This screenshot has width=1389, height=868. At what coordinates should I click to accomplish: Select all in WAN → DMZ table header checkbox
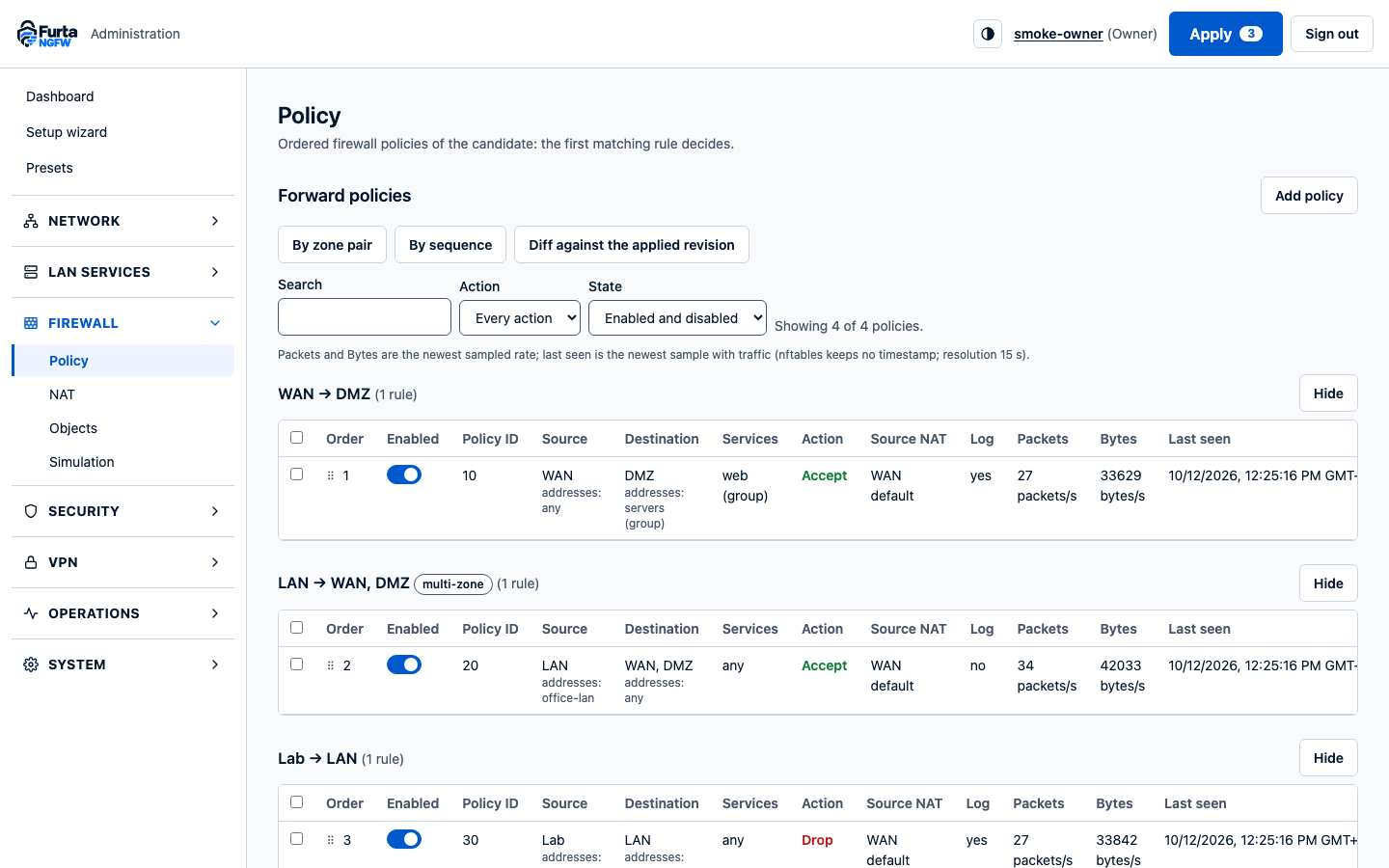click(x=297, y=438)
